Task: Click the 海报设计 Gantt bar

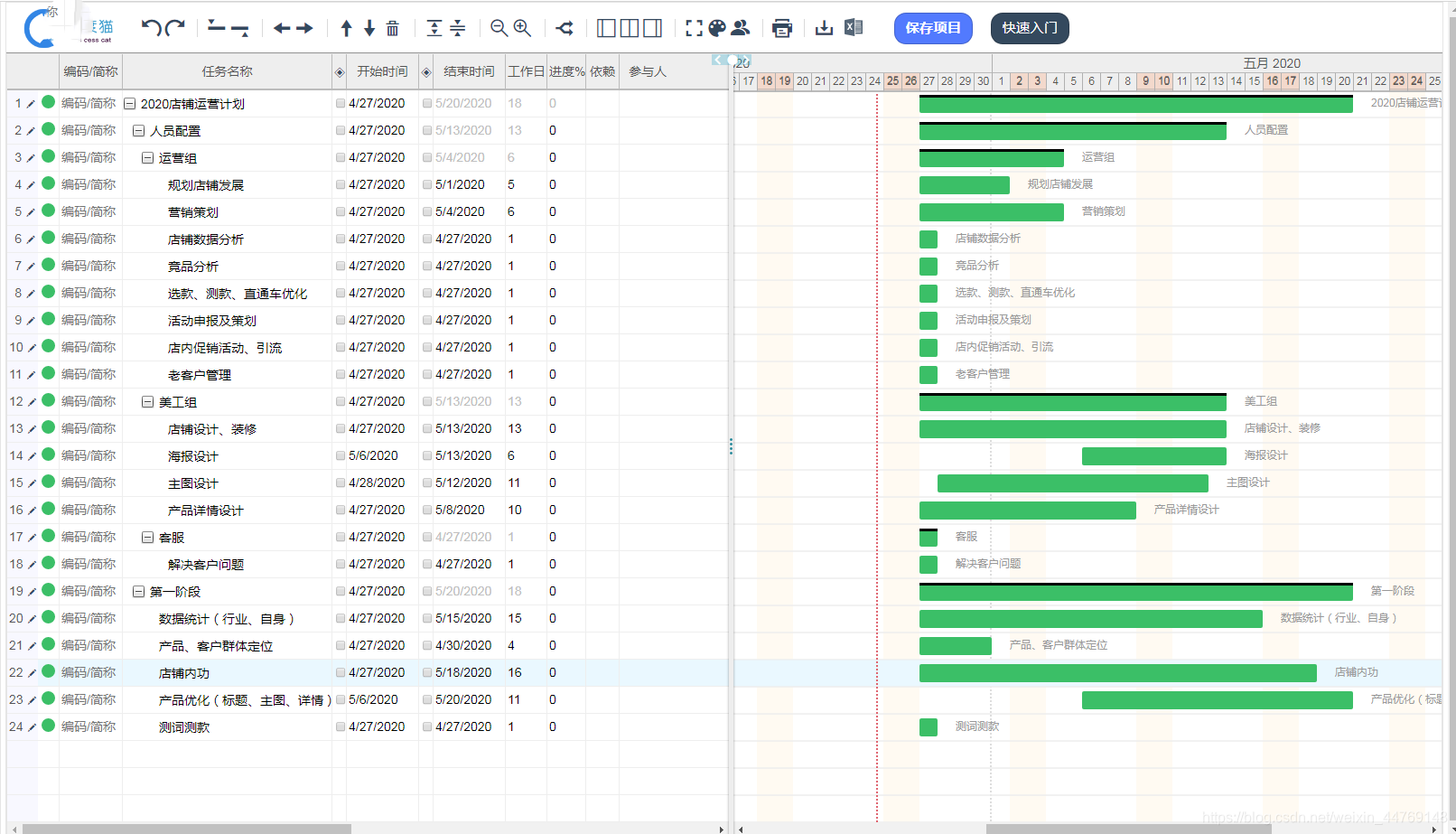Action: [x=1153, y=456]
